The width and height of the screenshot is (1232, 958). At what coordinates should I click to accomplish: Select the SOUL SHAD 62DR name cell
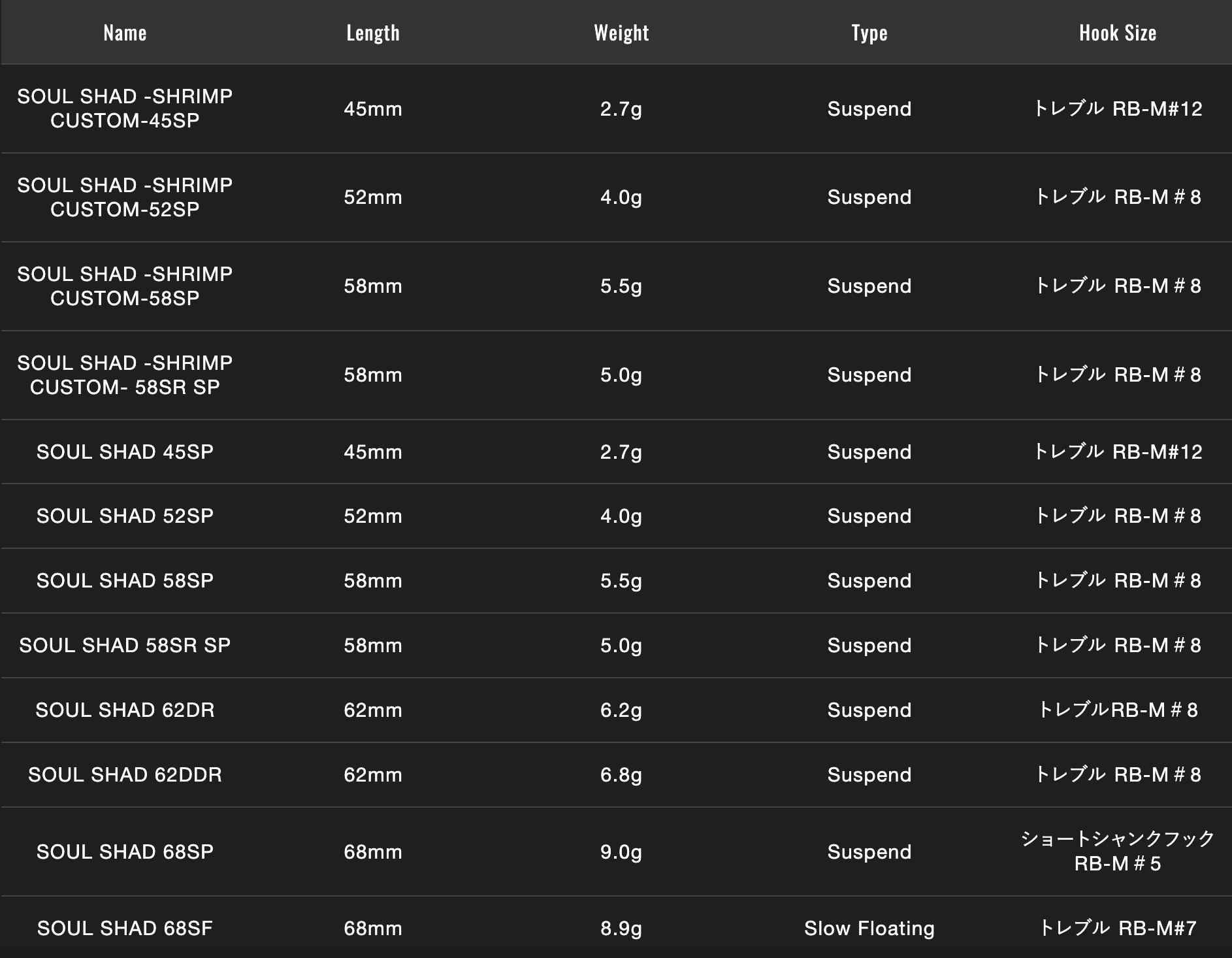click(125, 710)
